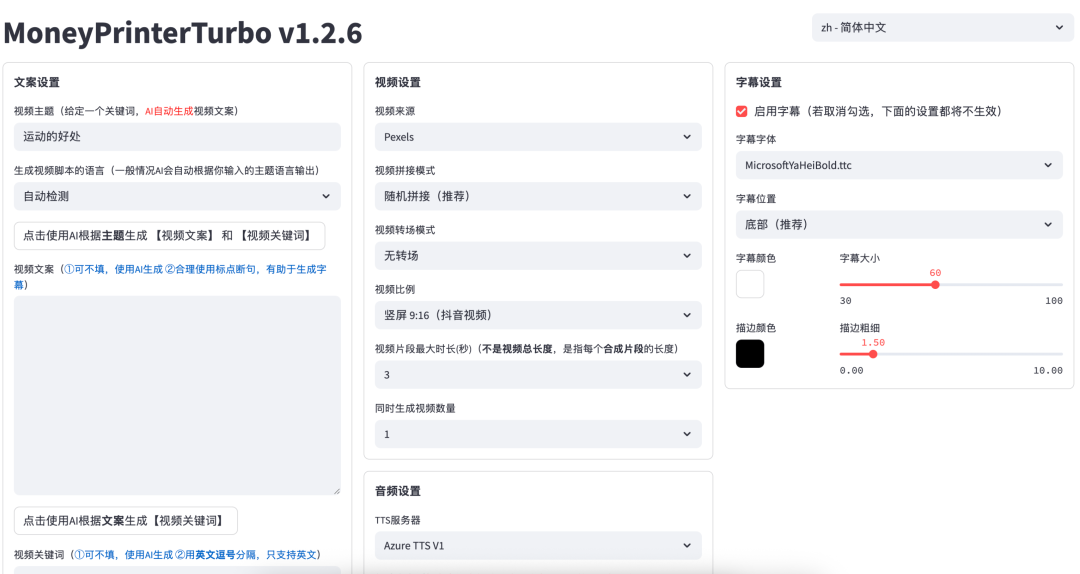Toggle the 启用字幕 checkbox
This screenshot has width=1080, height=574.
click(742, 111)
